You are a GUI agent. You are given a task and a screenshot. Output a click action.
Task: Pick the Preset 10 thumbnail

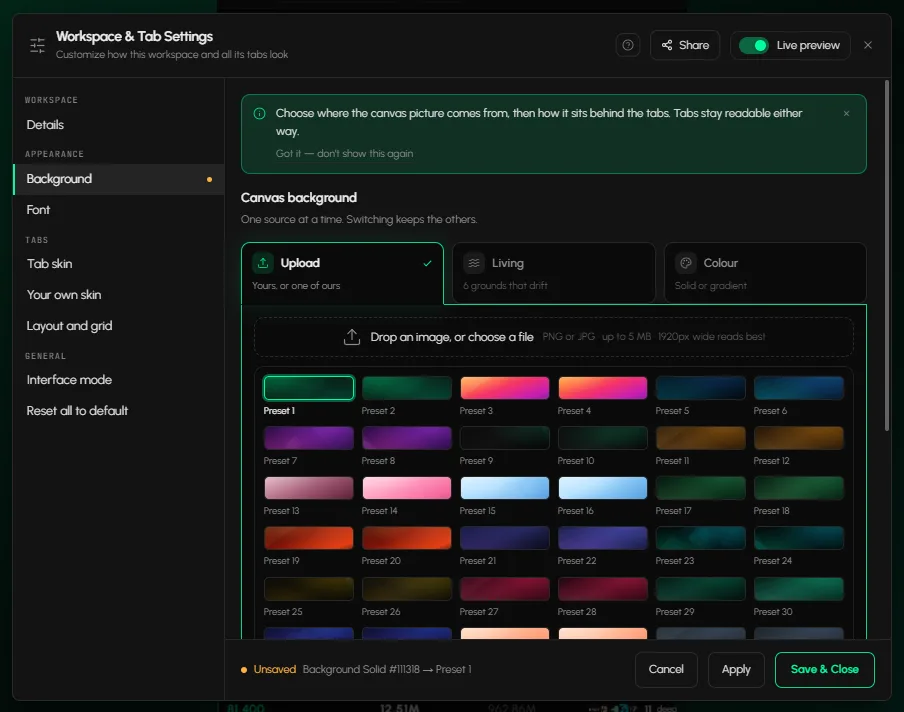click(x=603, y=438)
